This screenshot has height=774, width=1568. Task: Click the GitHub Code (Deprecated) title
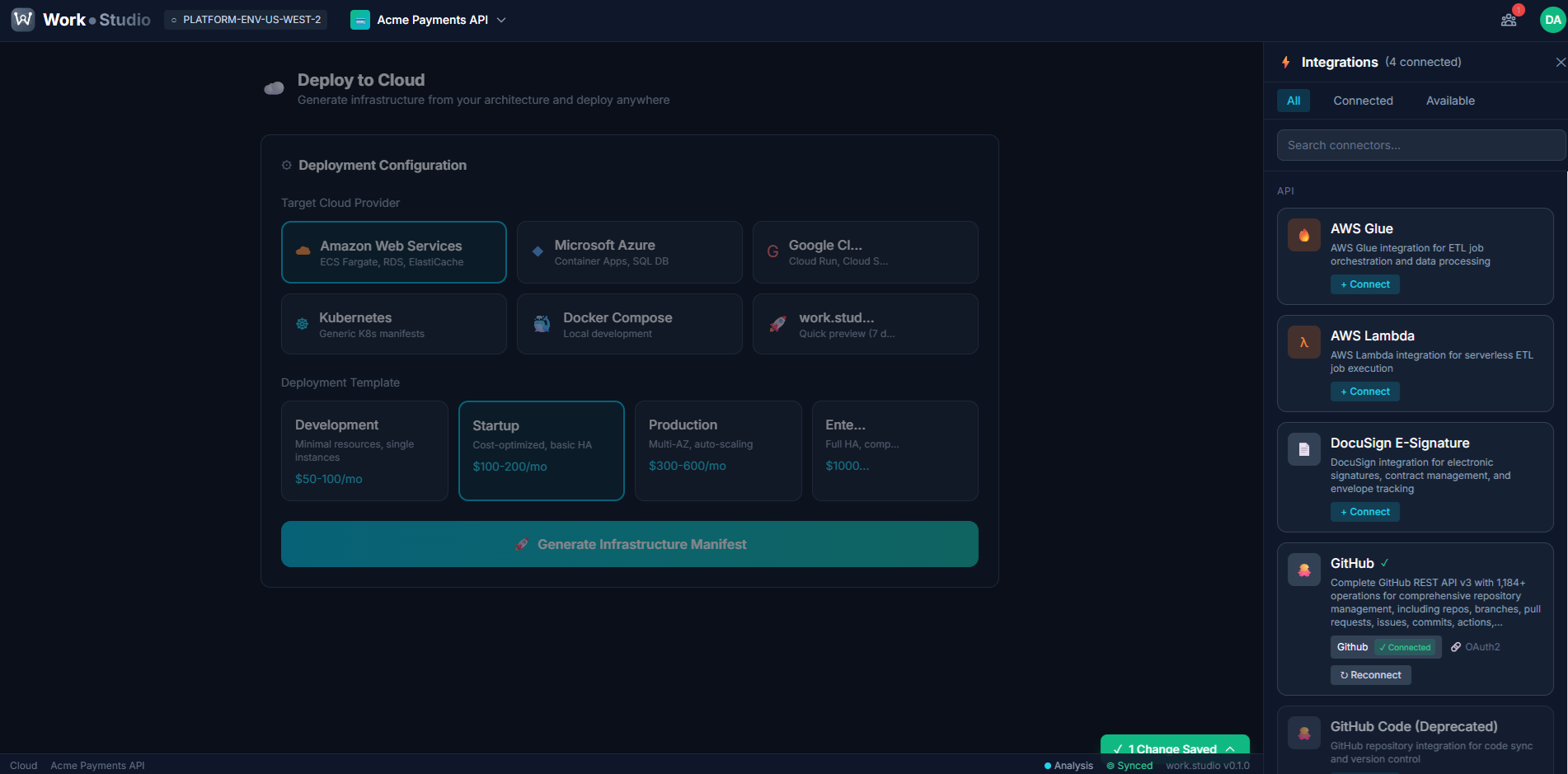[x=1414, y=726]
